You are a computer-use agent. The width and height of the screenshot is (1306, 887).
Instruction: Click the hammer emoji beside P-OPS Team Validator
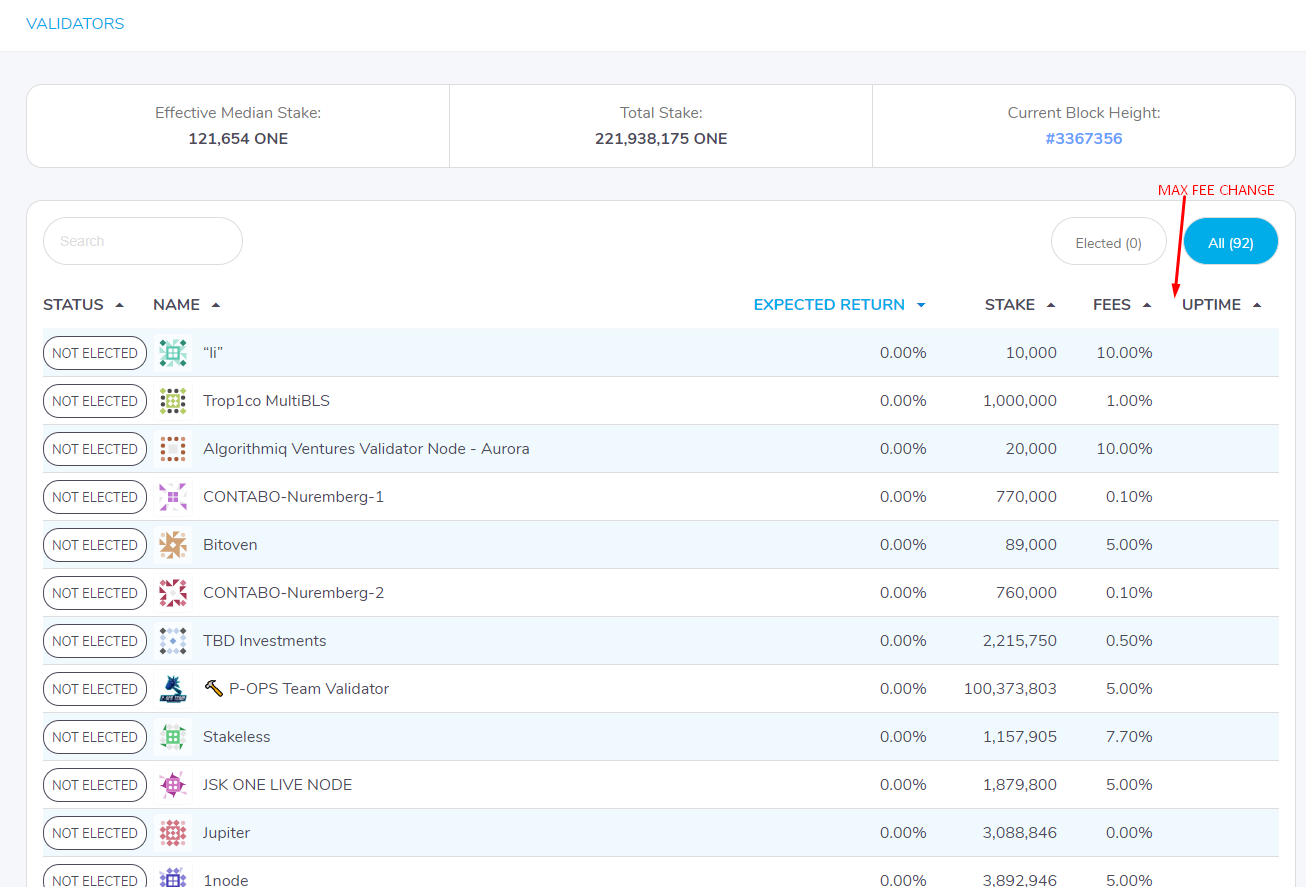click(x=212, y=687)
